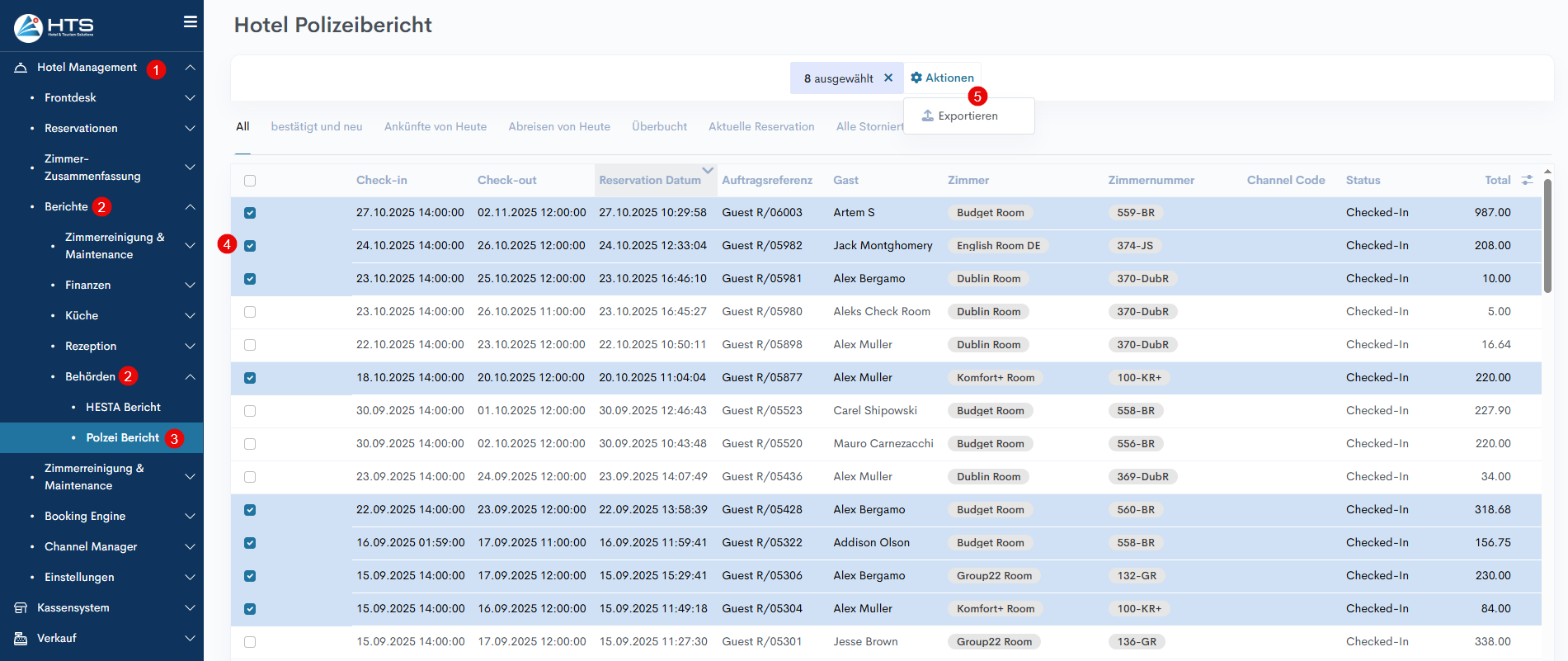
Task: Click the table's vertical scrollbar
Action: click(x=1547, y=235)
